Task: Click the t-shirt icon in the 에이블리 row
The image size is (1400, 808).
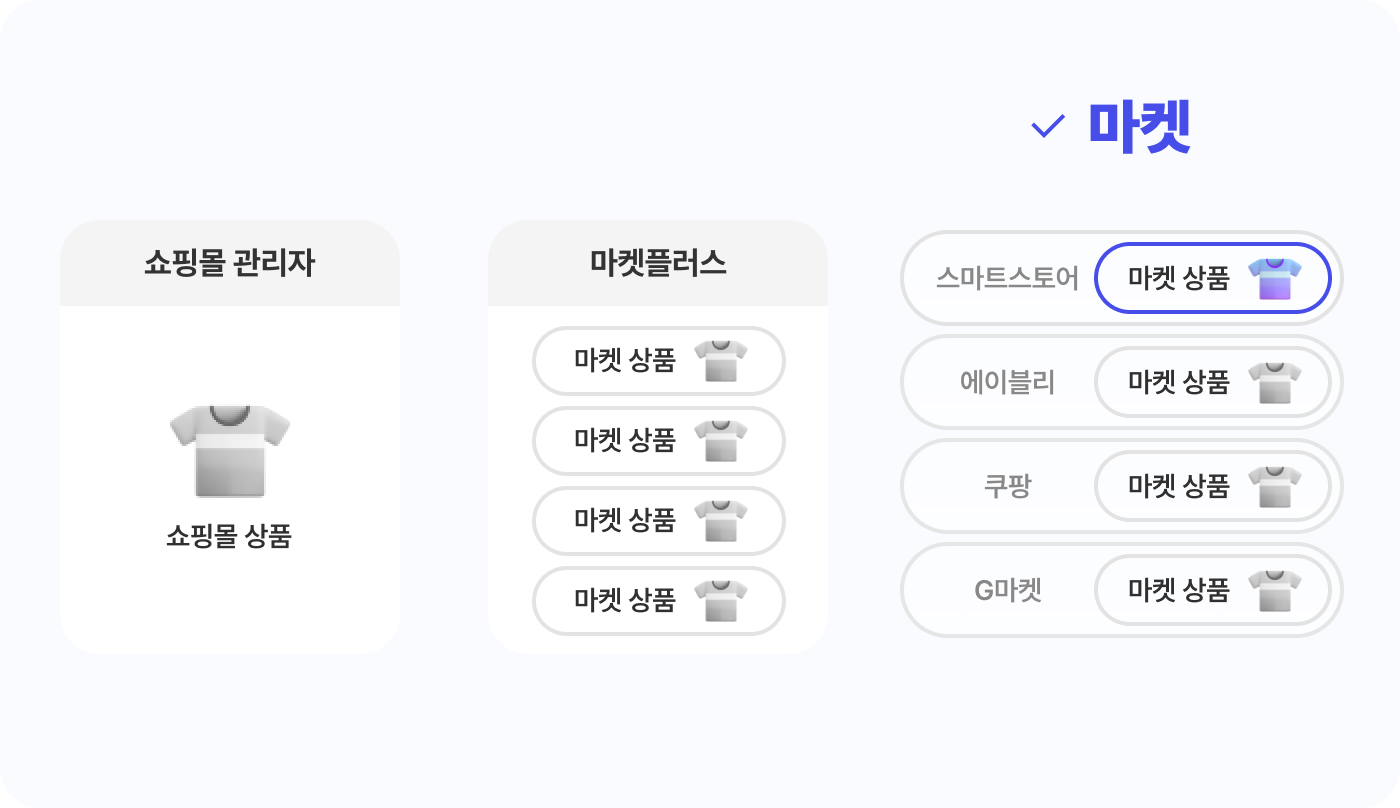Action: 1275,383
